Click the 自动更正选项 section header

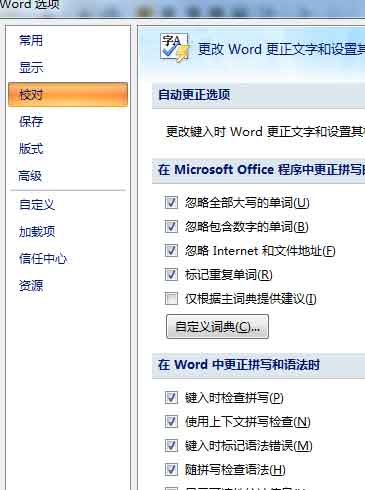(x=194, y=95)
